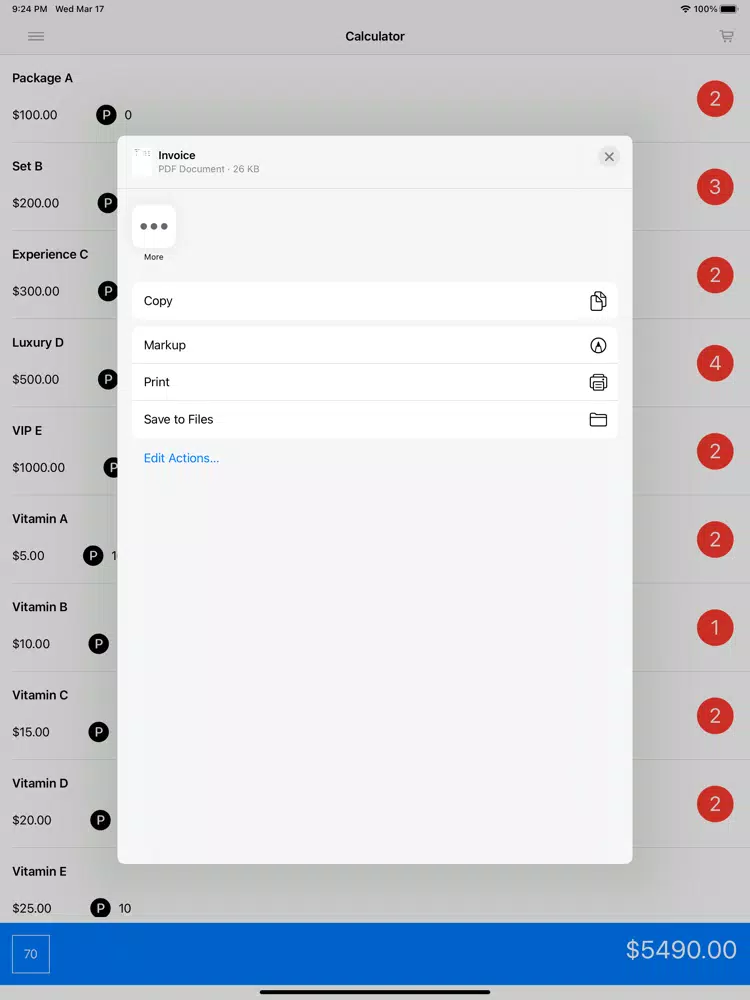Choose Copy in share sheet
Screen dimensions: 750x1000
click(x=374, y=301)
